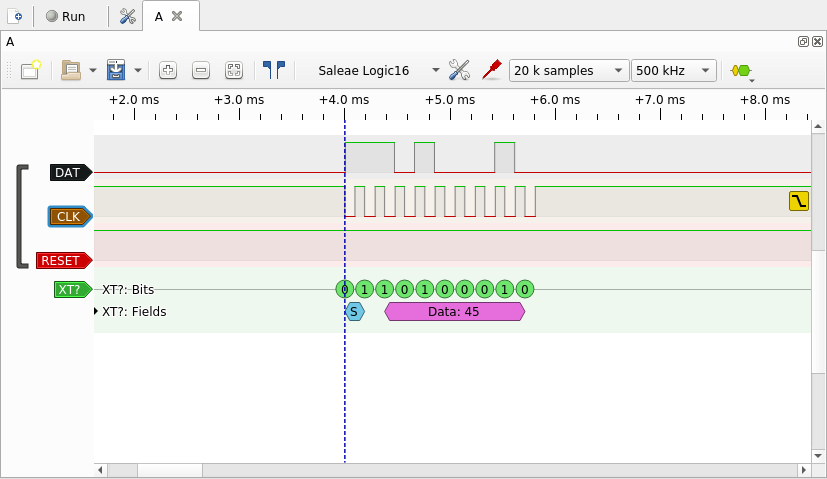Create a new session via the toolbar icon
Screen dimensions: 827x479
click(31, 70)
